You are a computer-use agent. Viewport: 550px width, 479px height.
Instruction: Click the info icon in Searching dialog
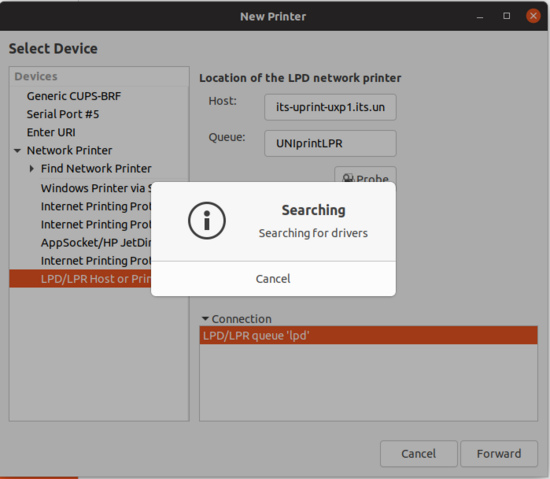207,221
